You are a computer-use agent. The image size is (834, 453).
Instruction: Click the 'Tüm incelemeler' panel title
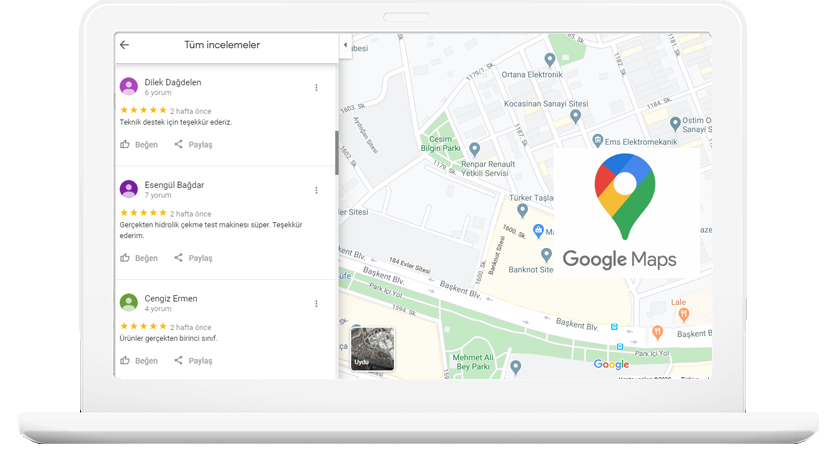(222, 45)
